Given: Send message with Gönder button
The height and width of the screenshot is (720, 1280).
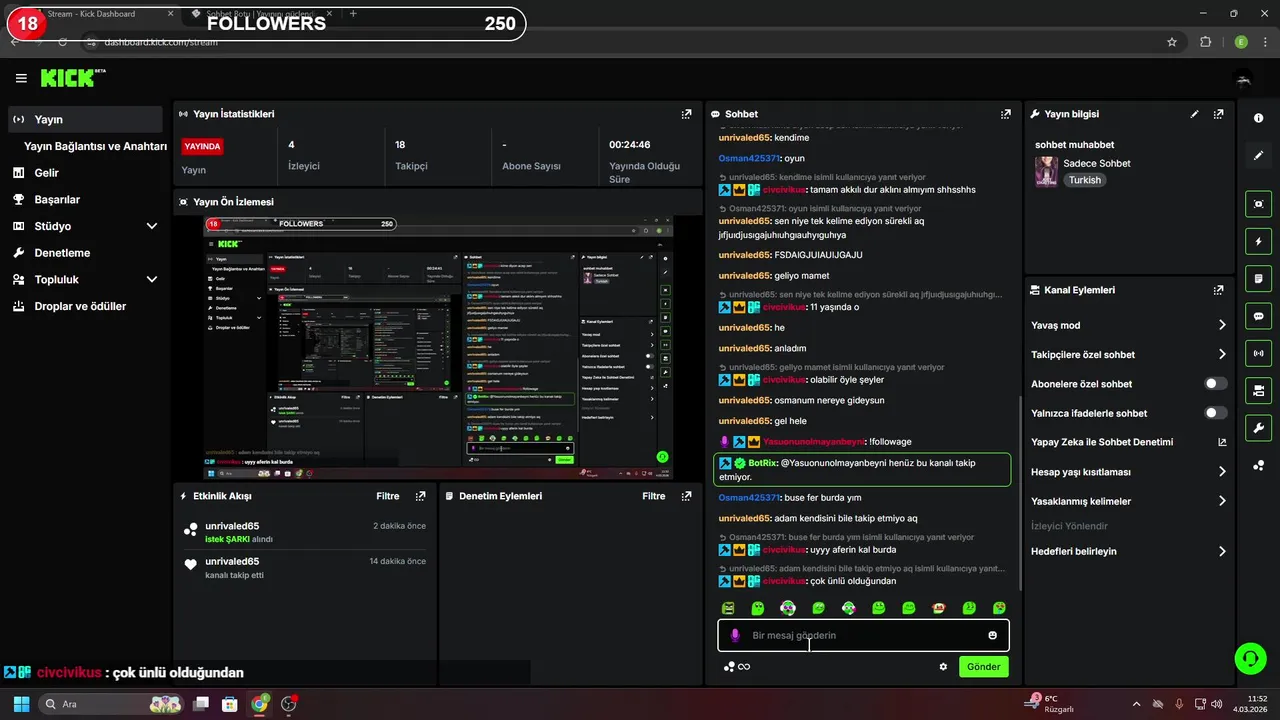Looking at the screenshot, I should [x=983, y=667].
